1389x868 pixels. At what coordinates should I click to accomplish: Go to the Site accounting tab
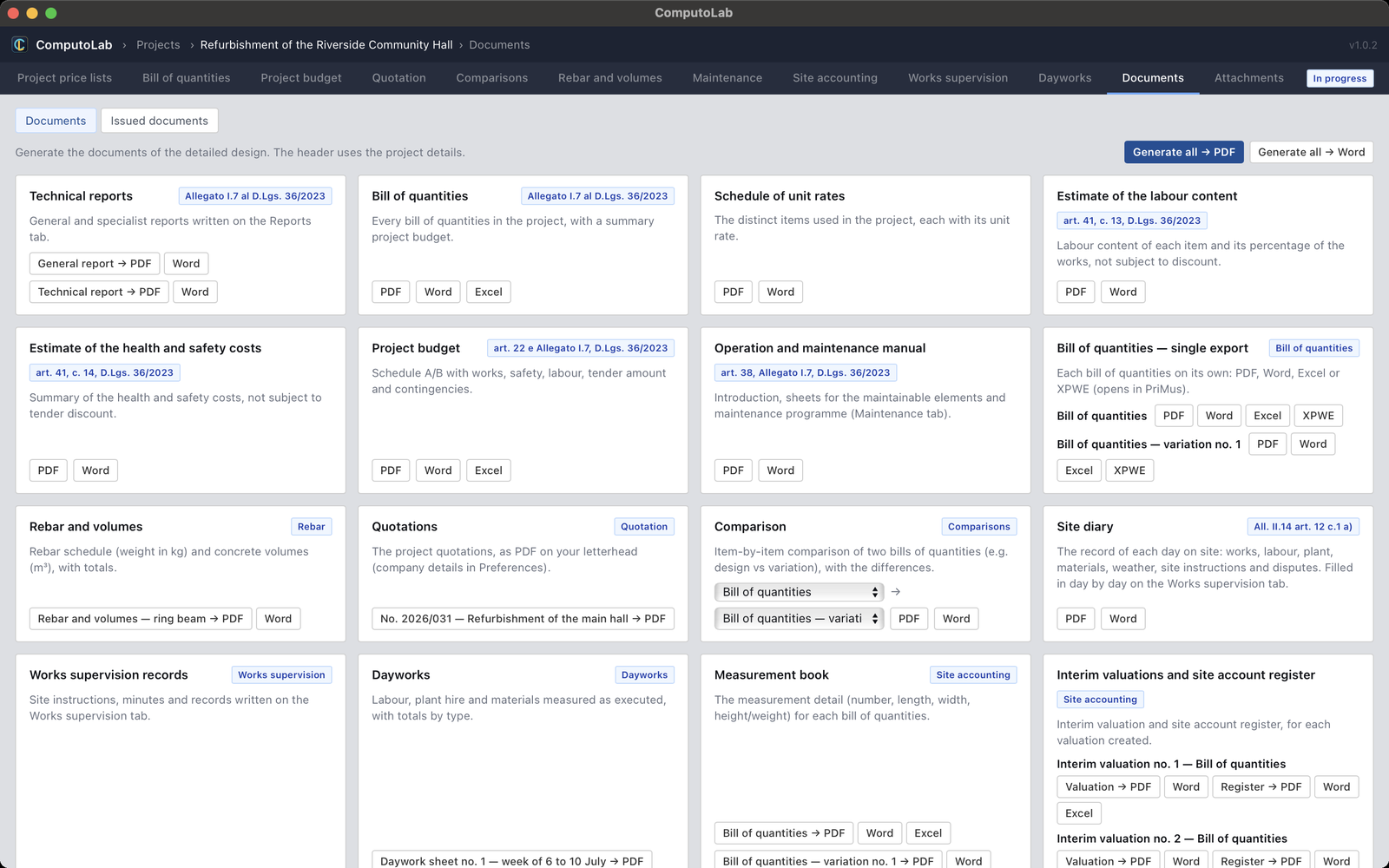click(835, 78)
